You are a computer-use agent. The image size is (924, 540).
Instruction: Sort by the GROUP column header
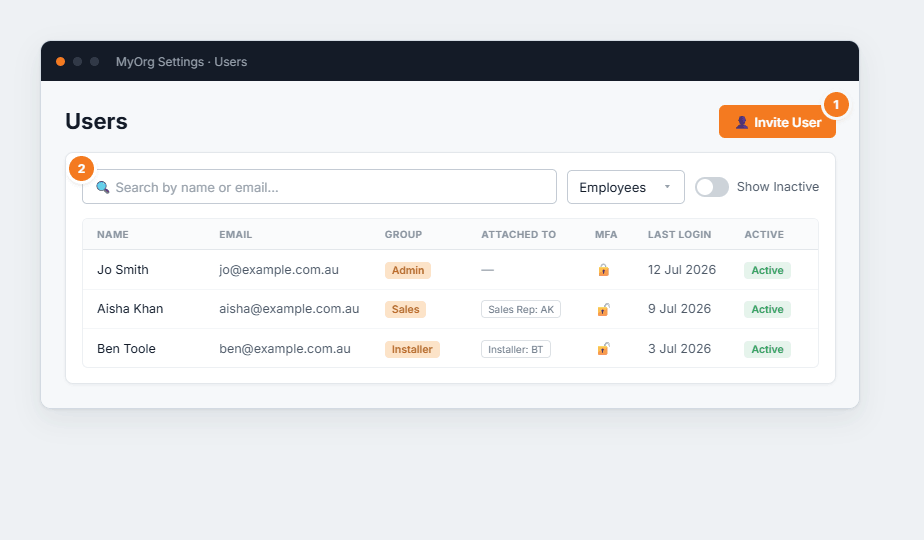pos(403,234)
